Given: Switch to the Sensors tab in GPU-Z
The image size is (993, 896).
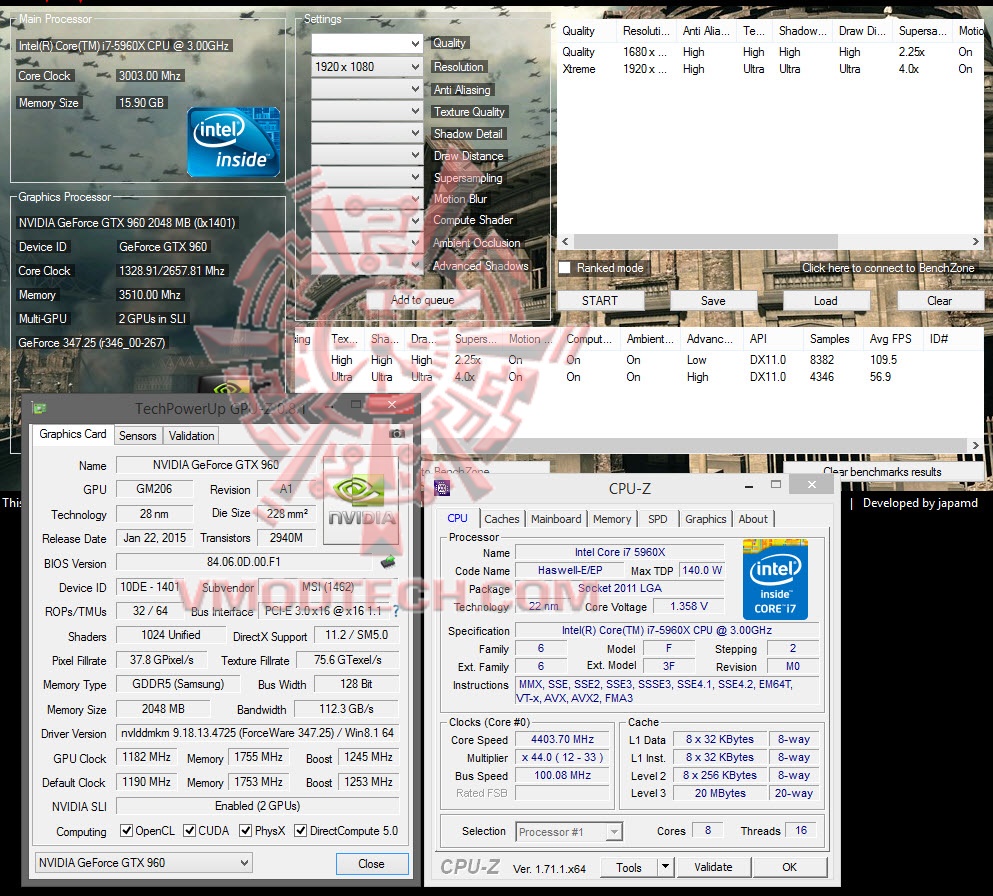Looking at the screenshot, I should point(137,436).
